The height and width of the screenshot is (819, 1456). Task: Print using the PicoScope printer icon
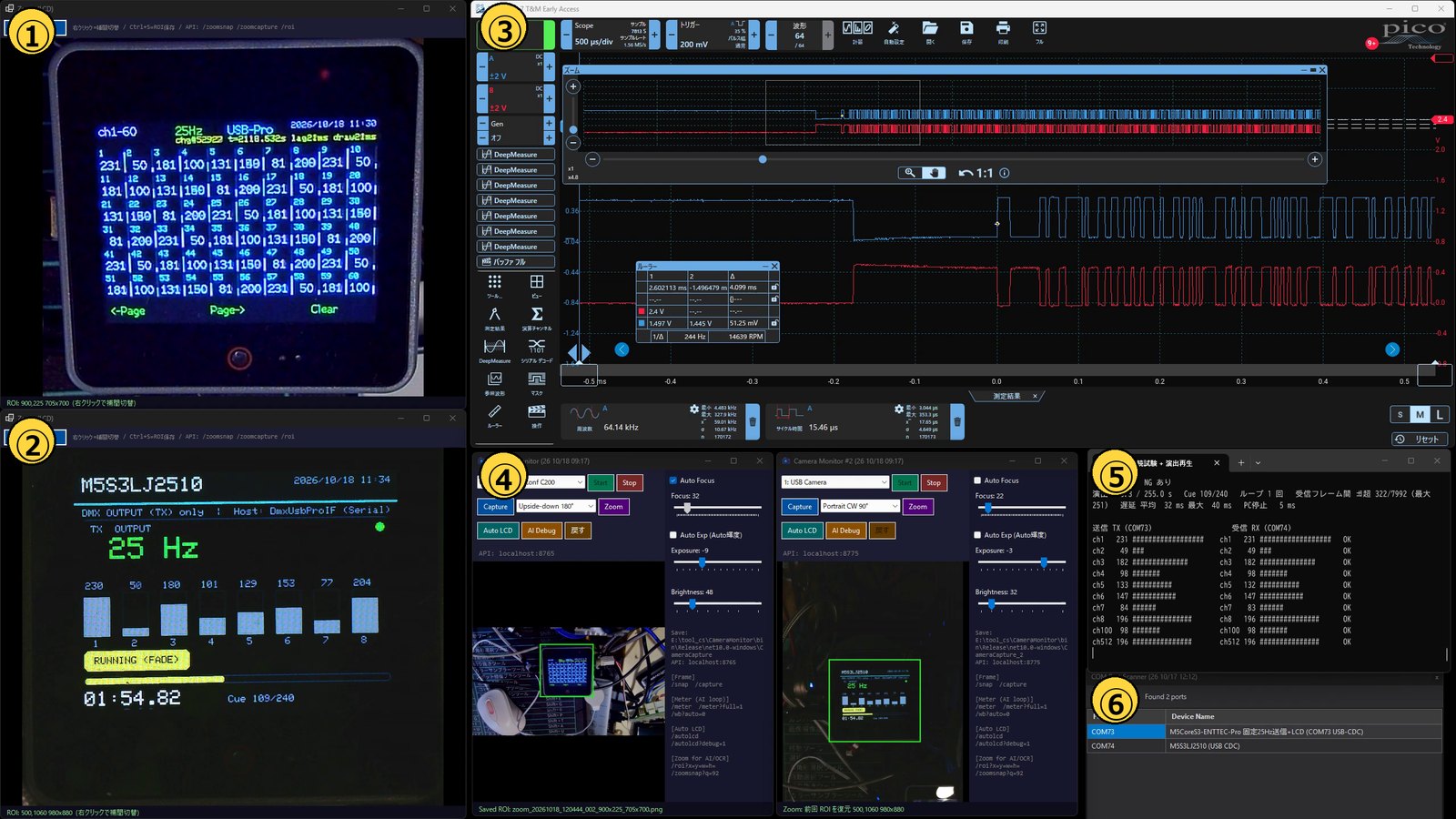1003,31
